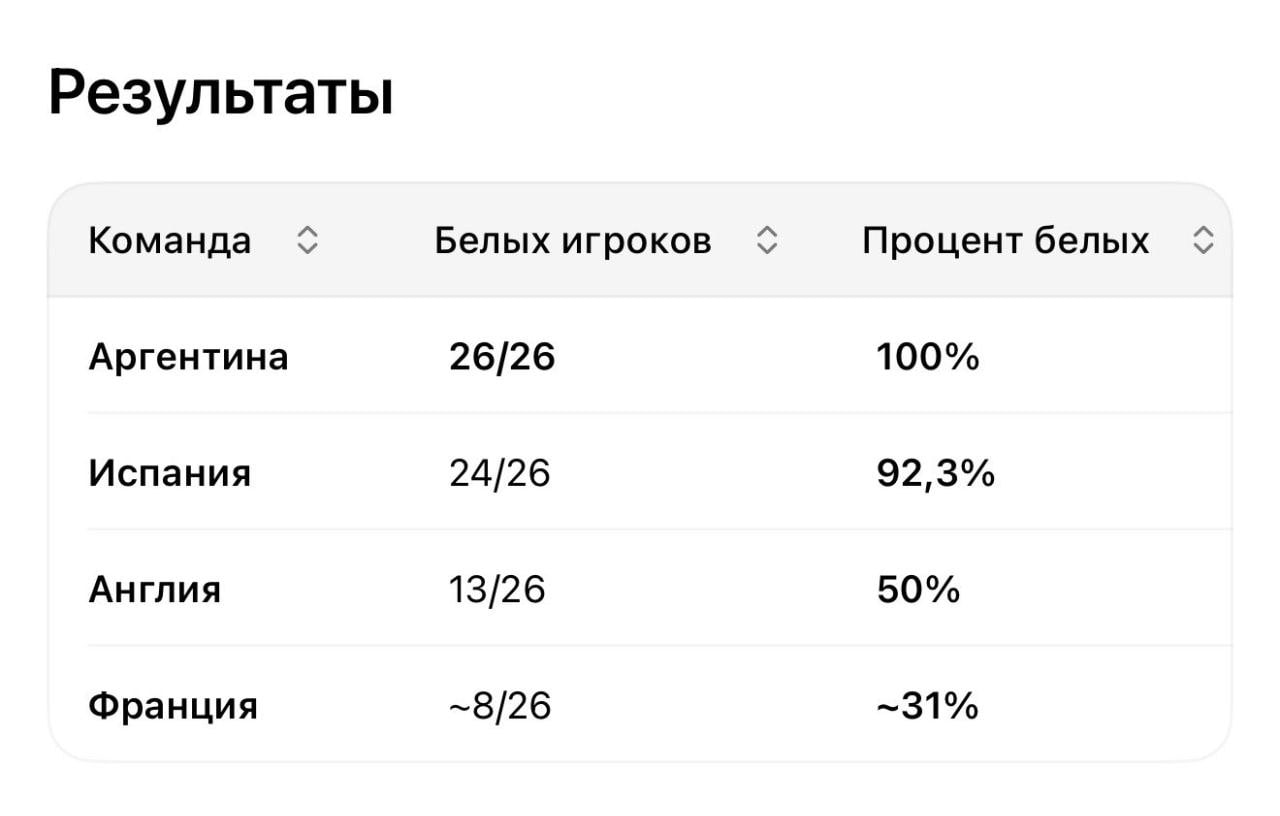Select the Англия team cell
1280x816 pixels.
pyautogui.click(x=154, y=590)
